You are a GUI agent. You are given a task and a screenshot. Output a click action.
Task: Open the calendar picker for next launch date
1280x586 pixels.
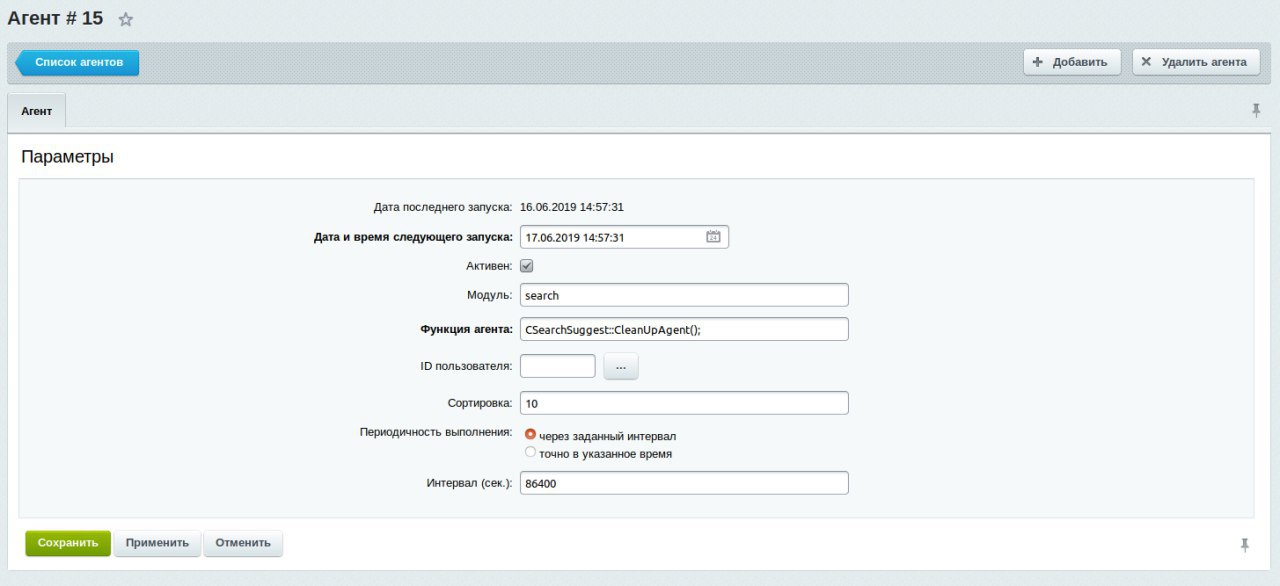[713, 237]
